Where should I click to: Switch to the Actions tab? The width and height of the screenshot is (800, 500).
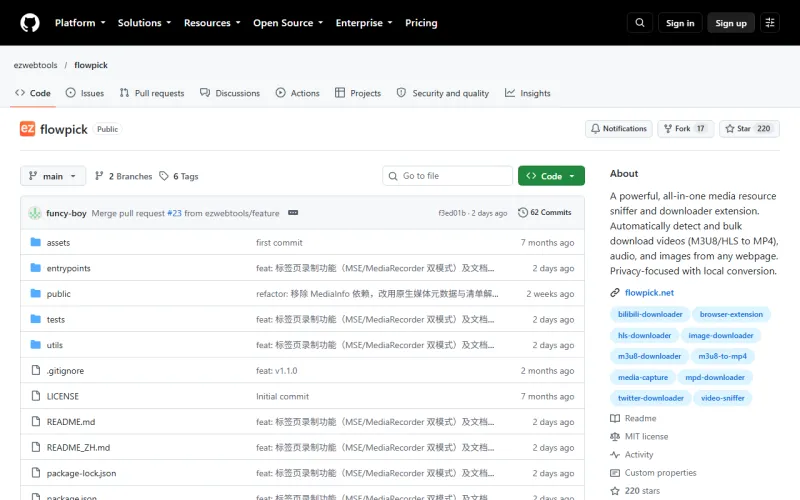297,93
